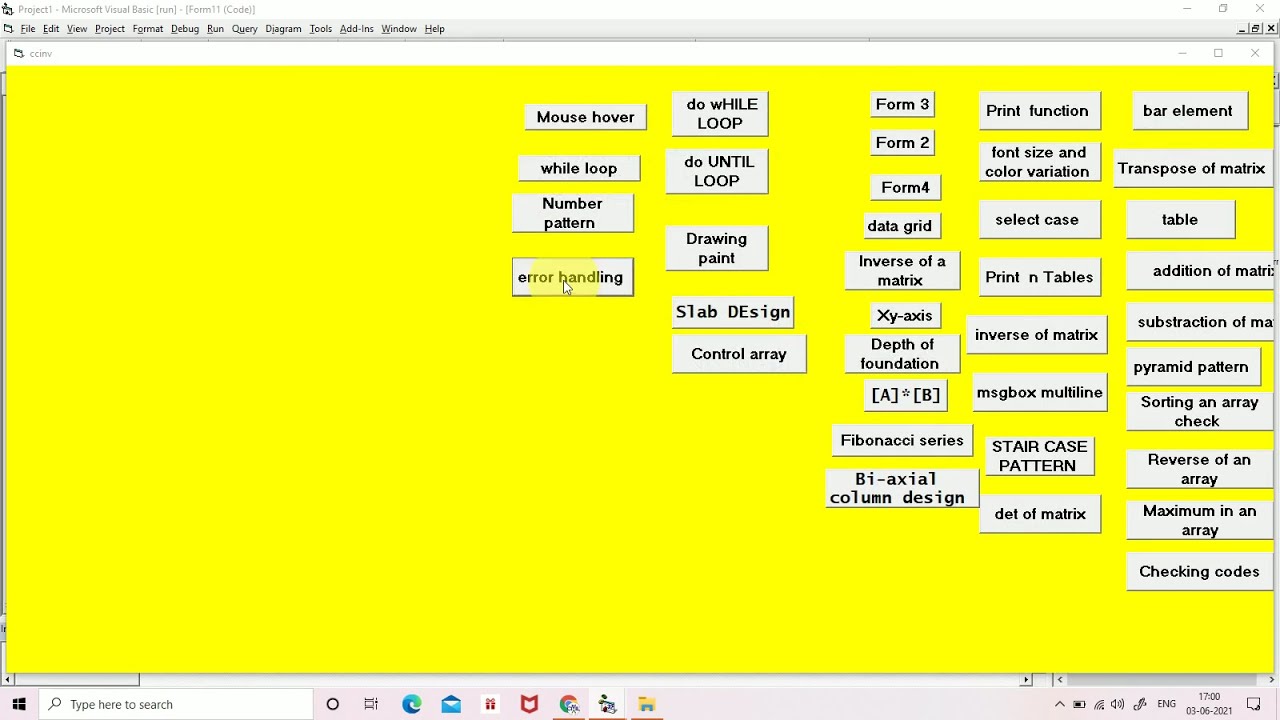
Task: Open the Drawing paint form
Action: 716,248
